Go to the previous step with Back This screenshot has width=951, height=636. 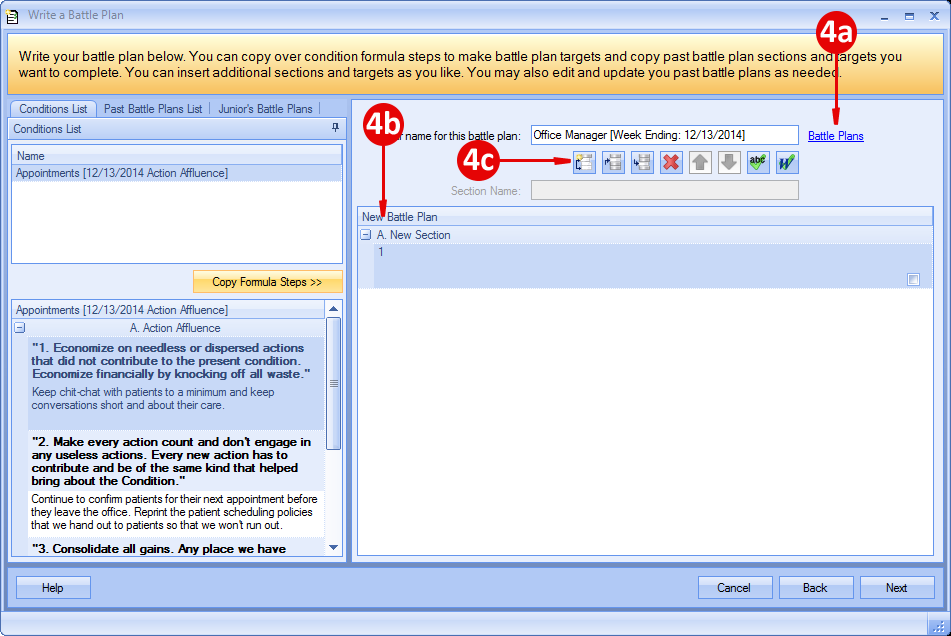click(x=816, y=587)
